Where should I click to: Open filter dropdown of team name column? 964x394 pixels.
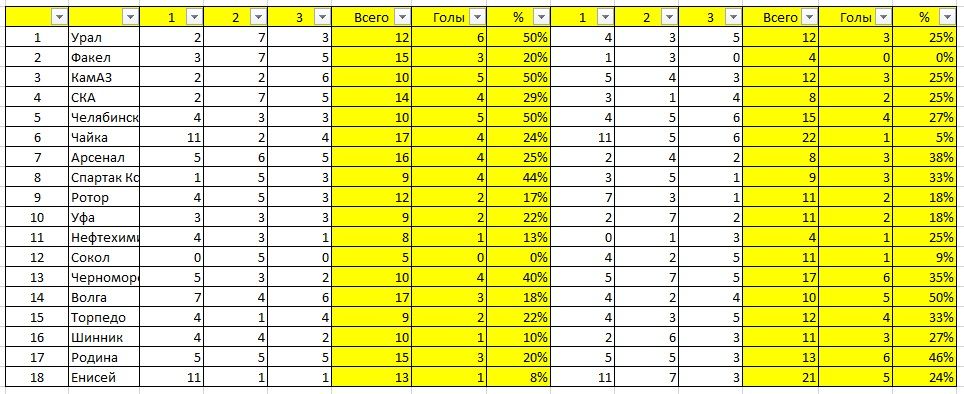point(130,18)
